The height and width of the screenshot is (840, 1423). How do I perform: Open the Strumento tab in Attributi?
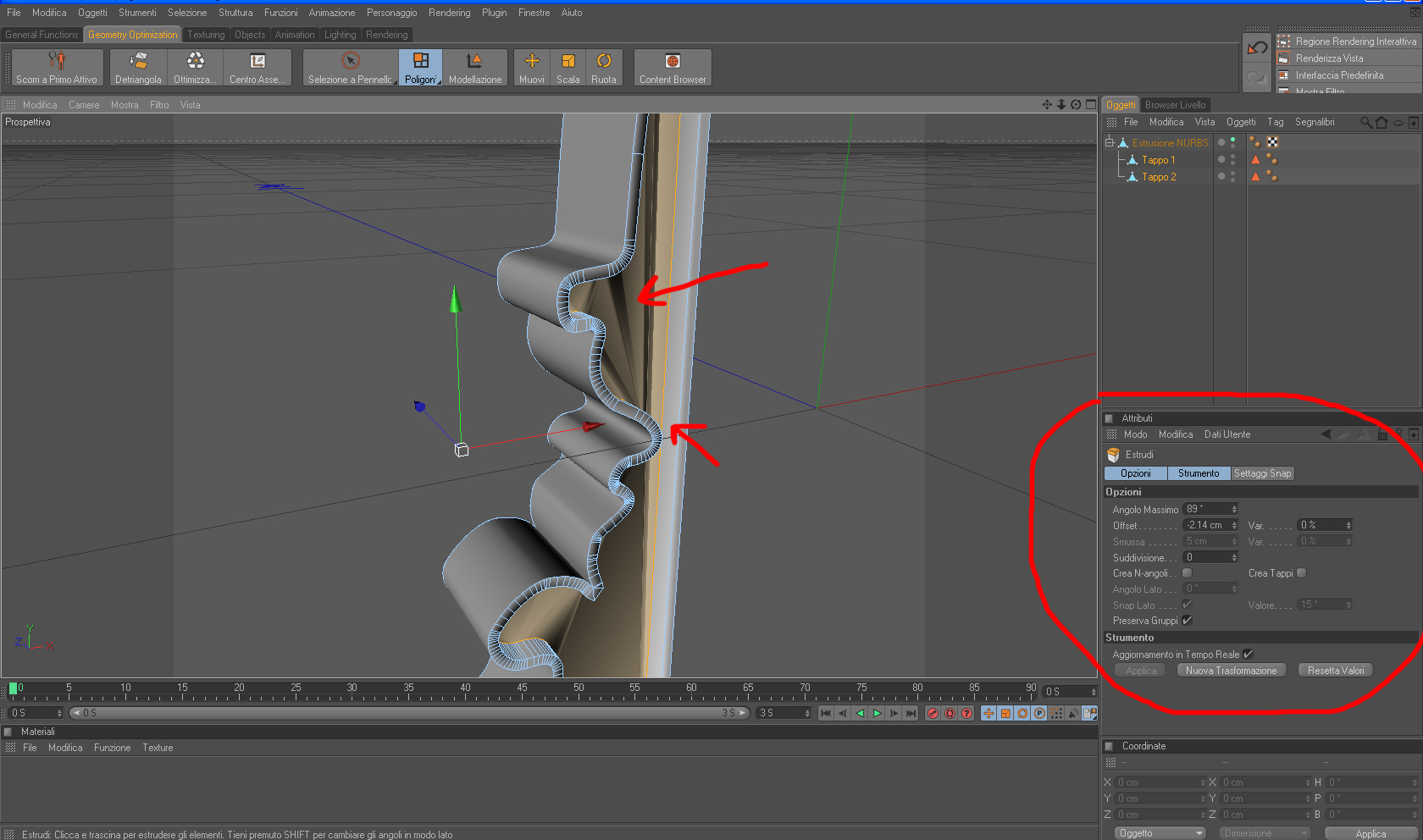point(1199,473)
